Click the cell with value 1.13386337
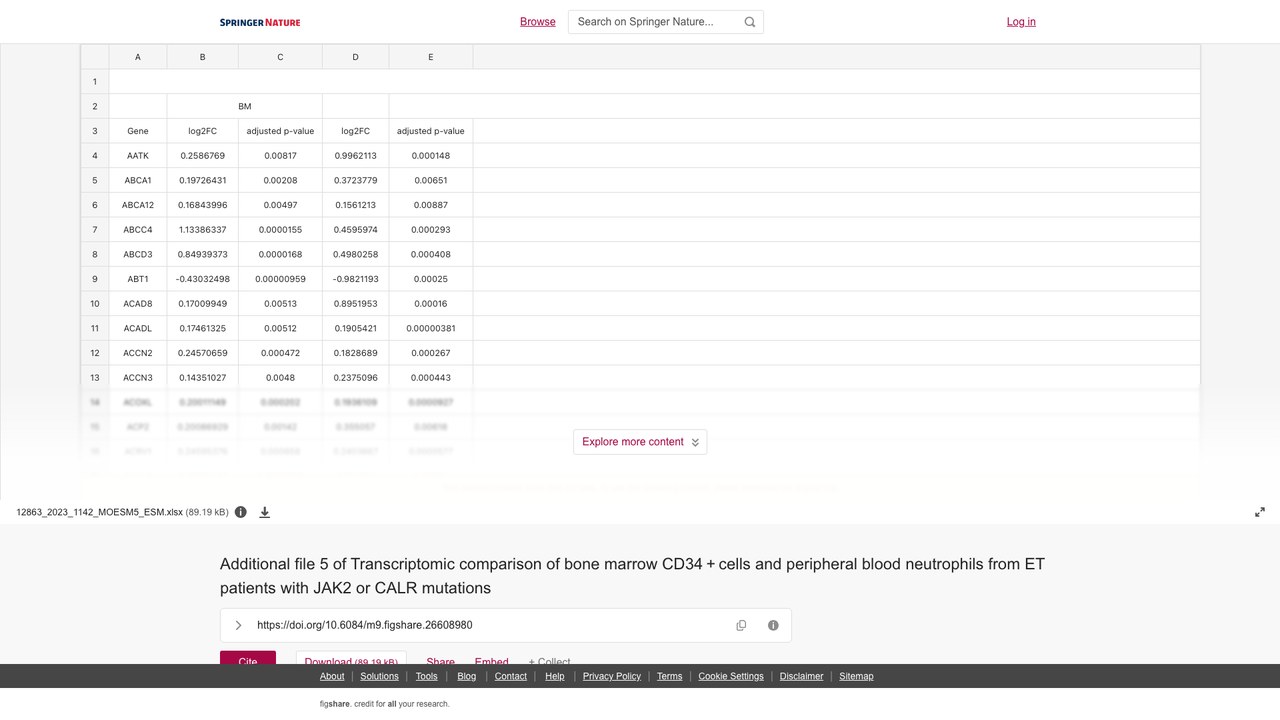This screenshot has height=720, width=1280. point(203,230)
